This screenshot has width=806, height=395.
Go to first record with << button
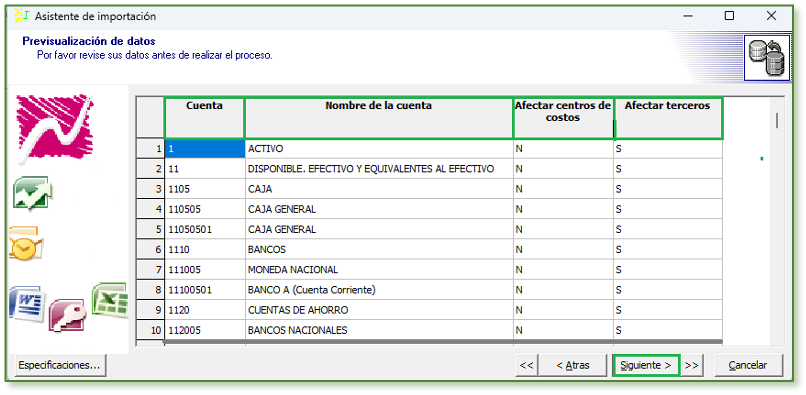click(526, 365)
